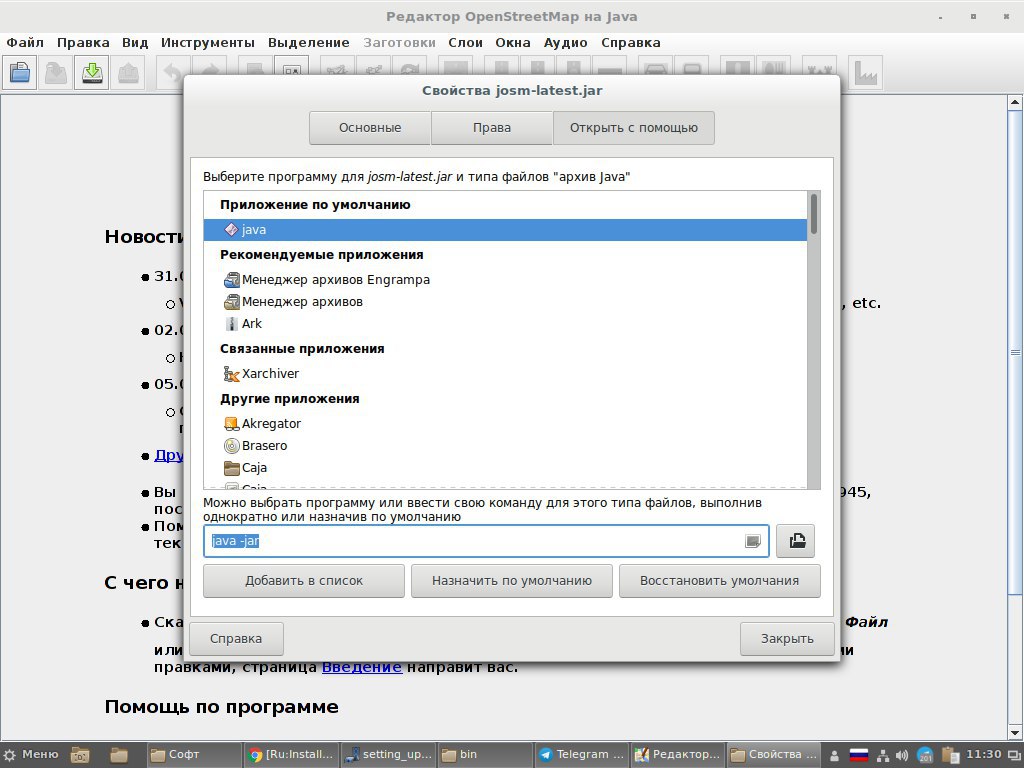Switch to the setting_up taskbar window

click(389, 755)
